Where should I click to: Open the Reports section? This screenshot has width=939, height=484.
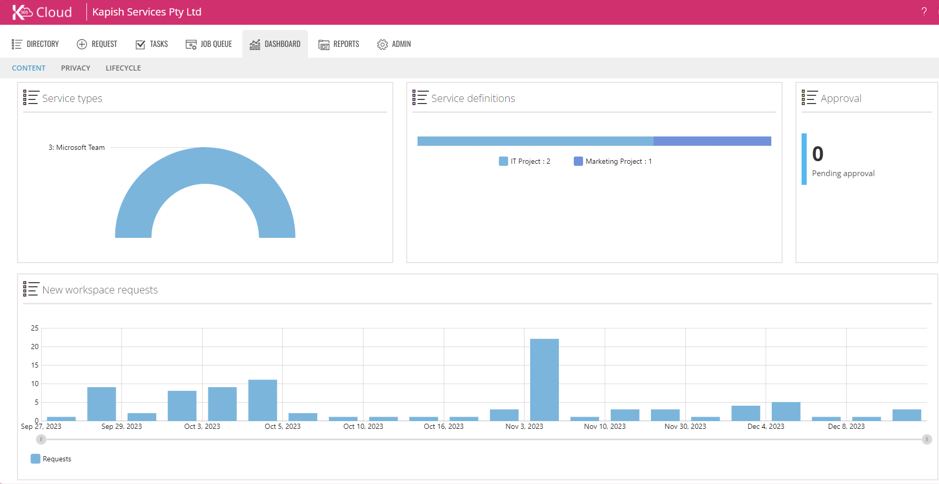(338, 44)
